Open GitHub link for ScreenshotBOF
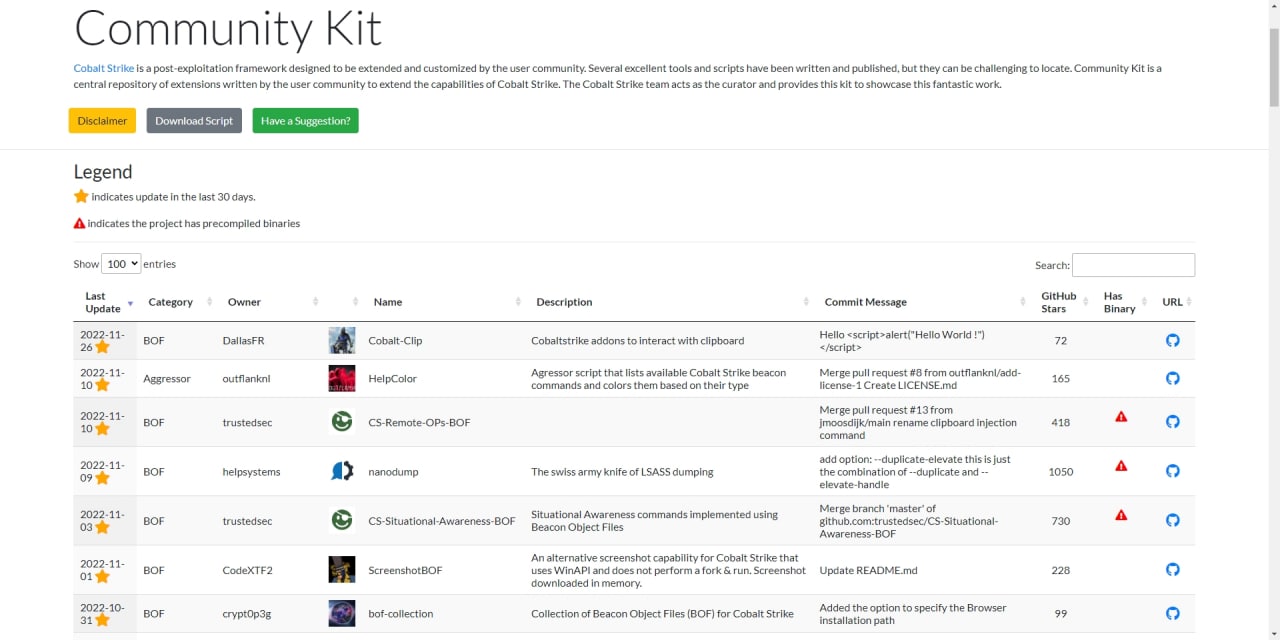 1172,570
